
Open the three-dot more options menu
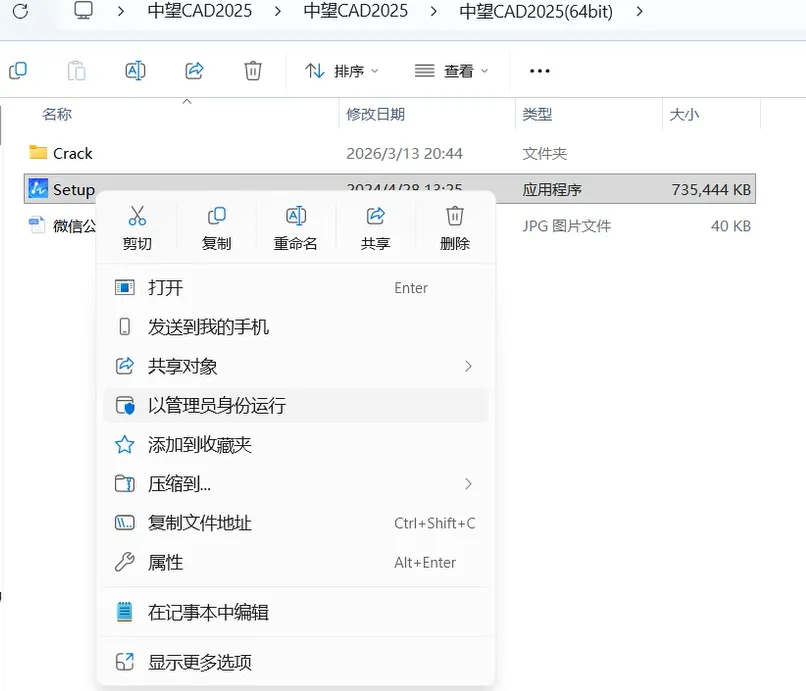click(540, 70)
